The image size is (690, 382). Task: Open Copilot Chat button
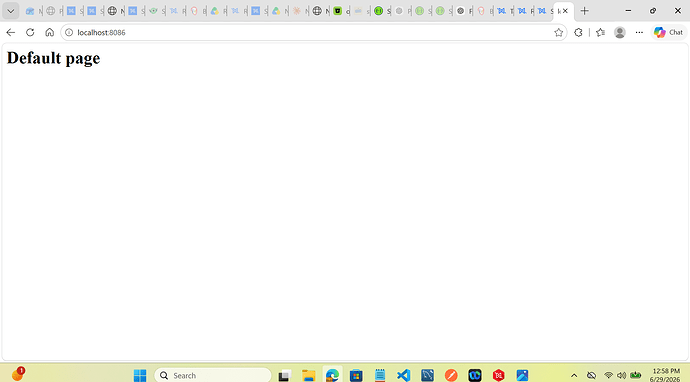668,32
